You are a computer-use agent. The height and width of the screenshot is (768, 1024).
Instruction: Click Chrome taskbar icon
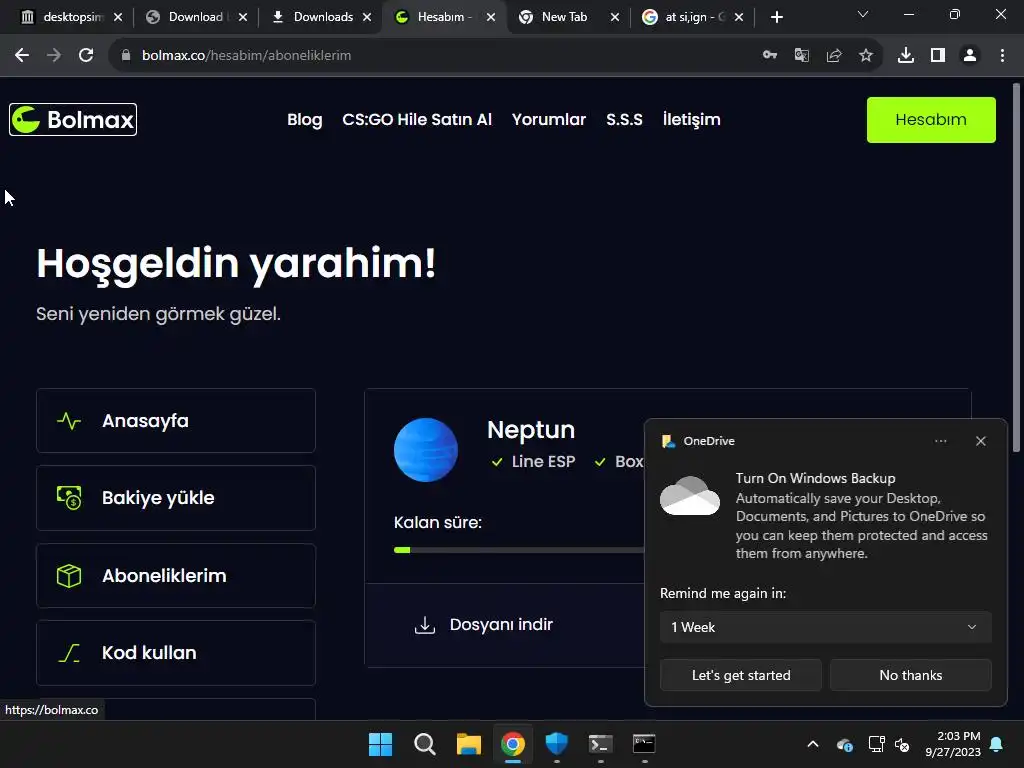tap(513, 744)
